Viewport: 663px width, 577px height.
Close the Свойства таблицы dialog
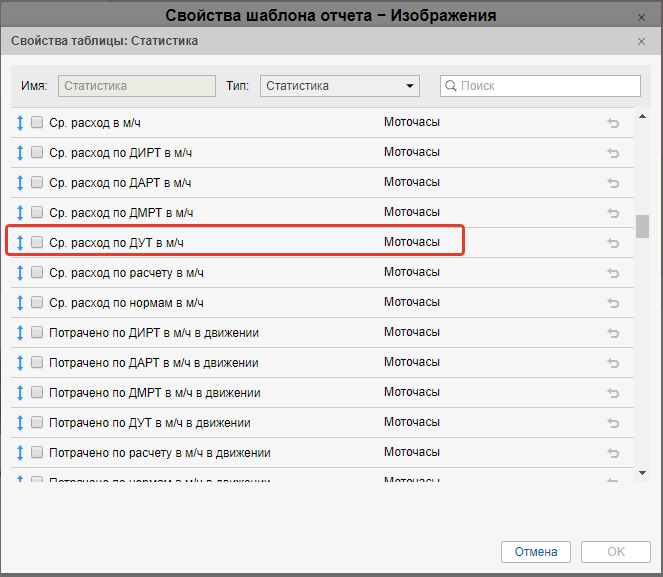click(x=641, y=41)
